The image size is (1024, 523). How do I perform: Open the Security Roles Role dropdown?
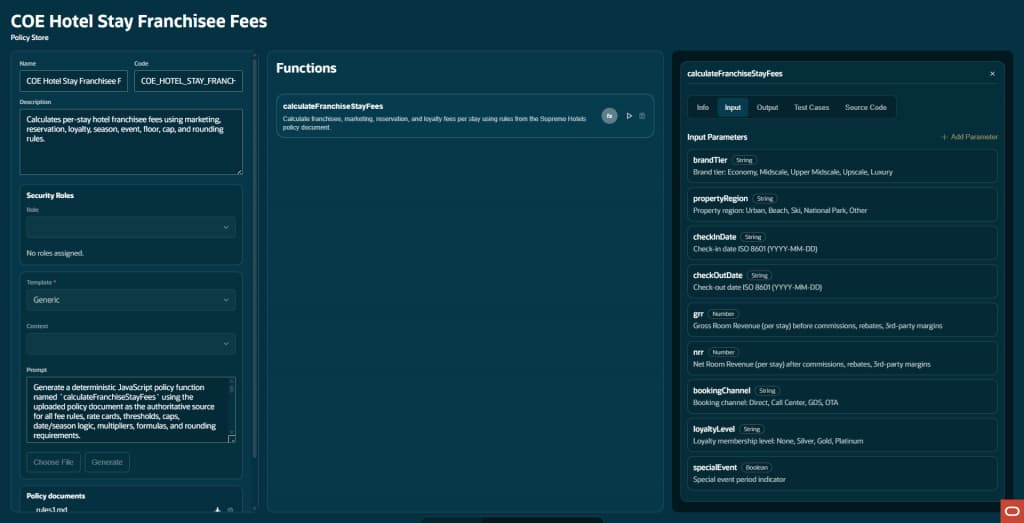pos(131,227)
